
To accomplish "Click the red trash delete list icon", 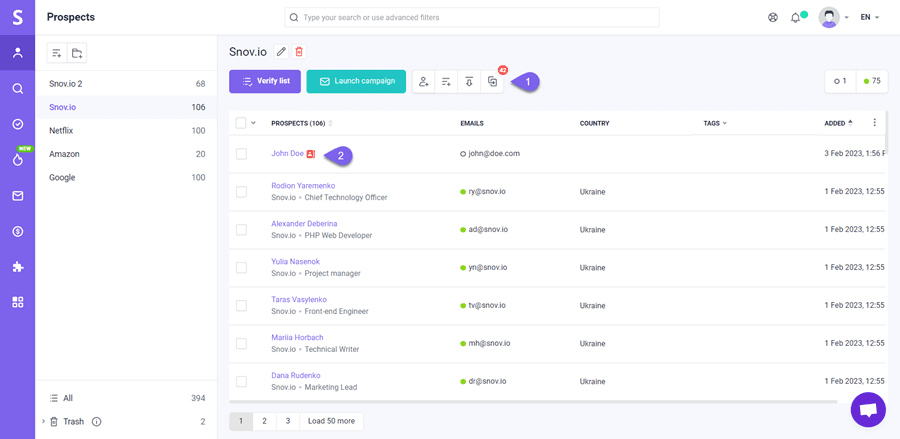I will pos(298,52).
